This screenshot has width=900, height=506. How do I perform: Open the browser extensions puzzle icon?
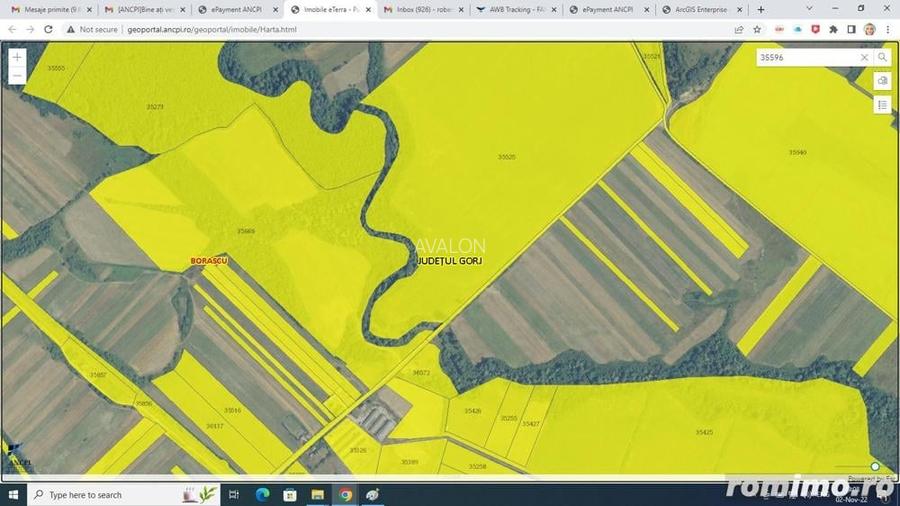point(833,29)
